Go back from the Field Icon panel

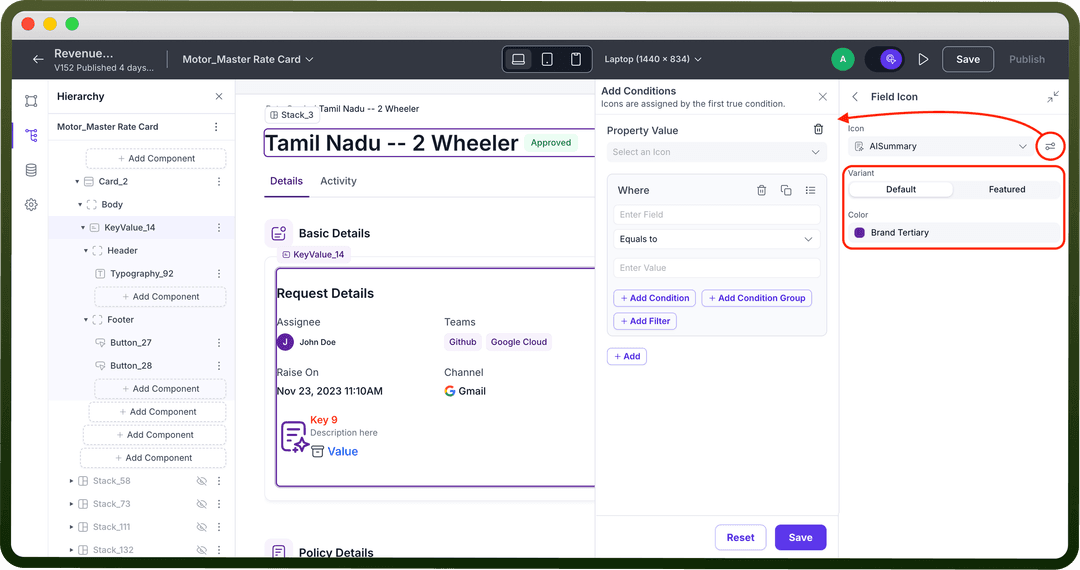click(855, 96)
